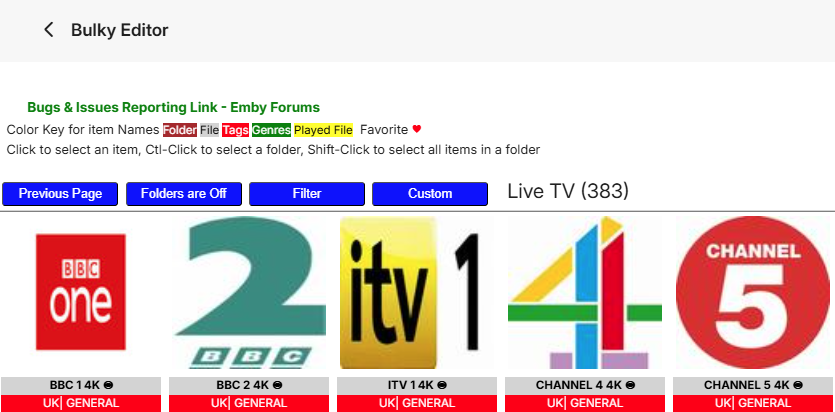Go back using the arrow beside Bulky Editor
The height and width of the screenshot is (412, 835).
click(x=49, y=30)
